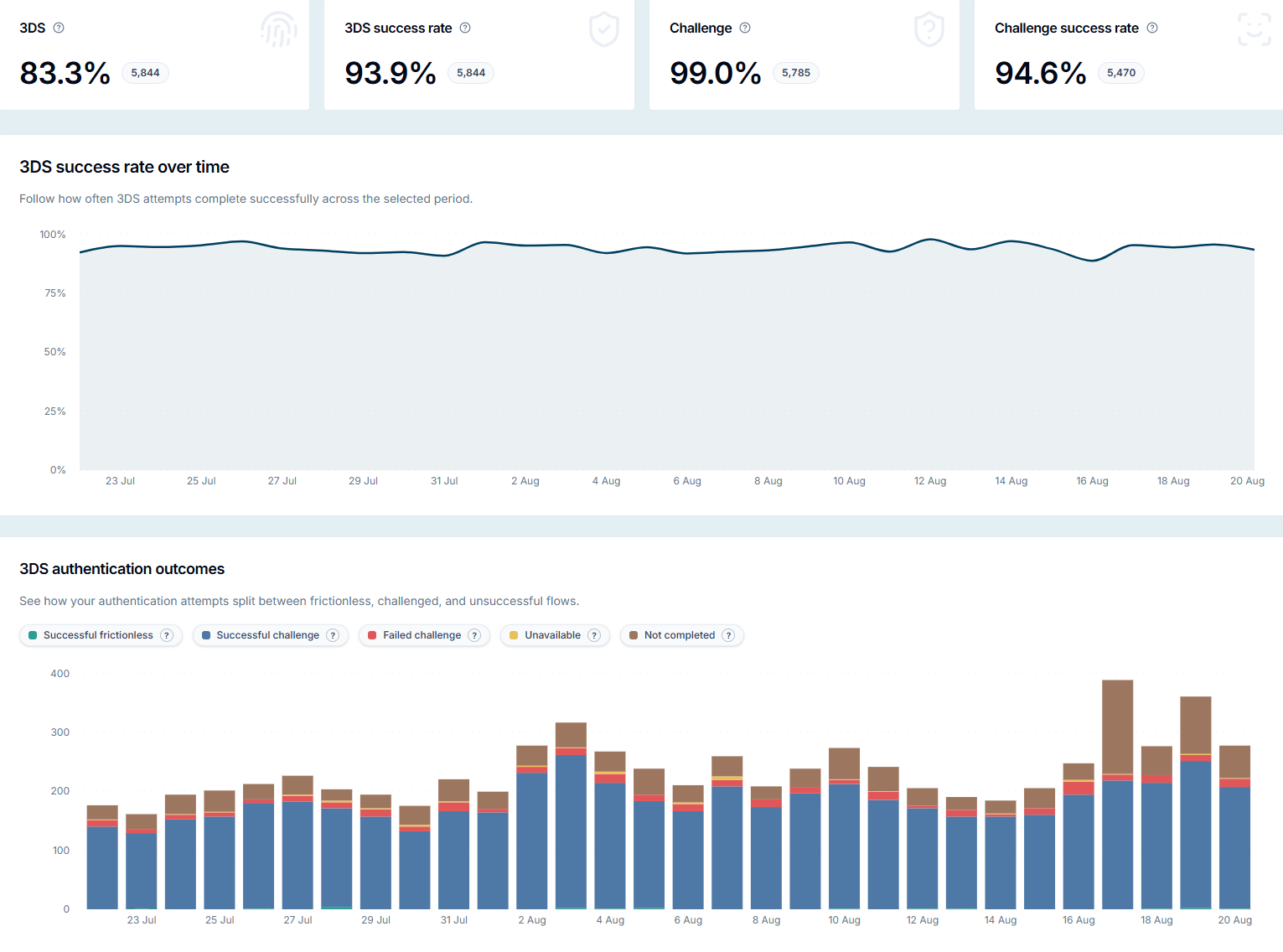The width and height of the screenshot is (1283, 952).
Task: Toggle the Failed challenge series
Action: pyautogui.click(x=424, y=635)
